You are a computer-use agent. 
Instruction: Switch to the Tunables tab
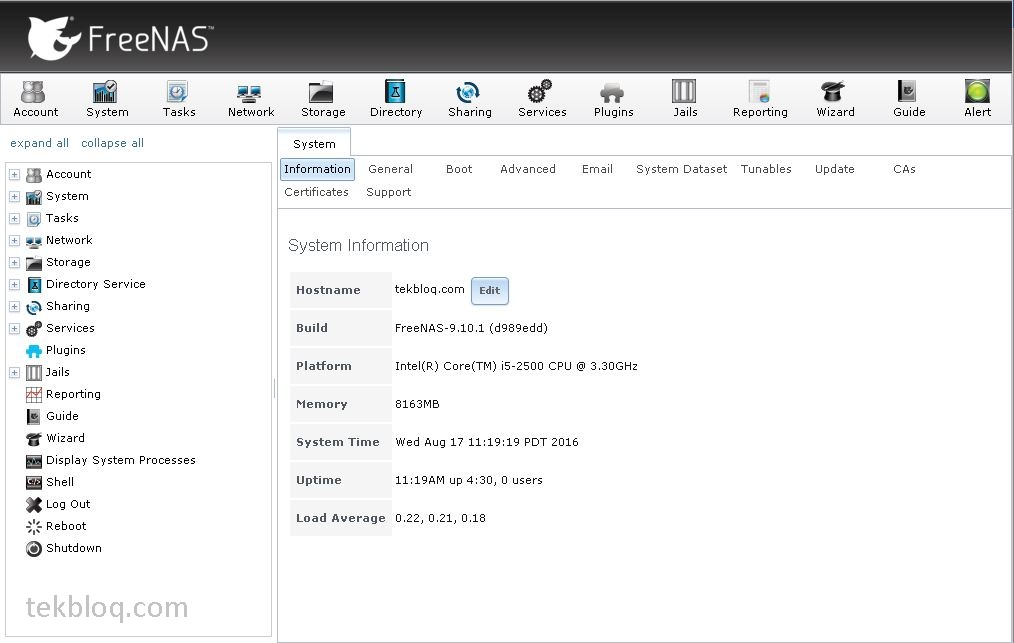click(x=766, y=169)
